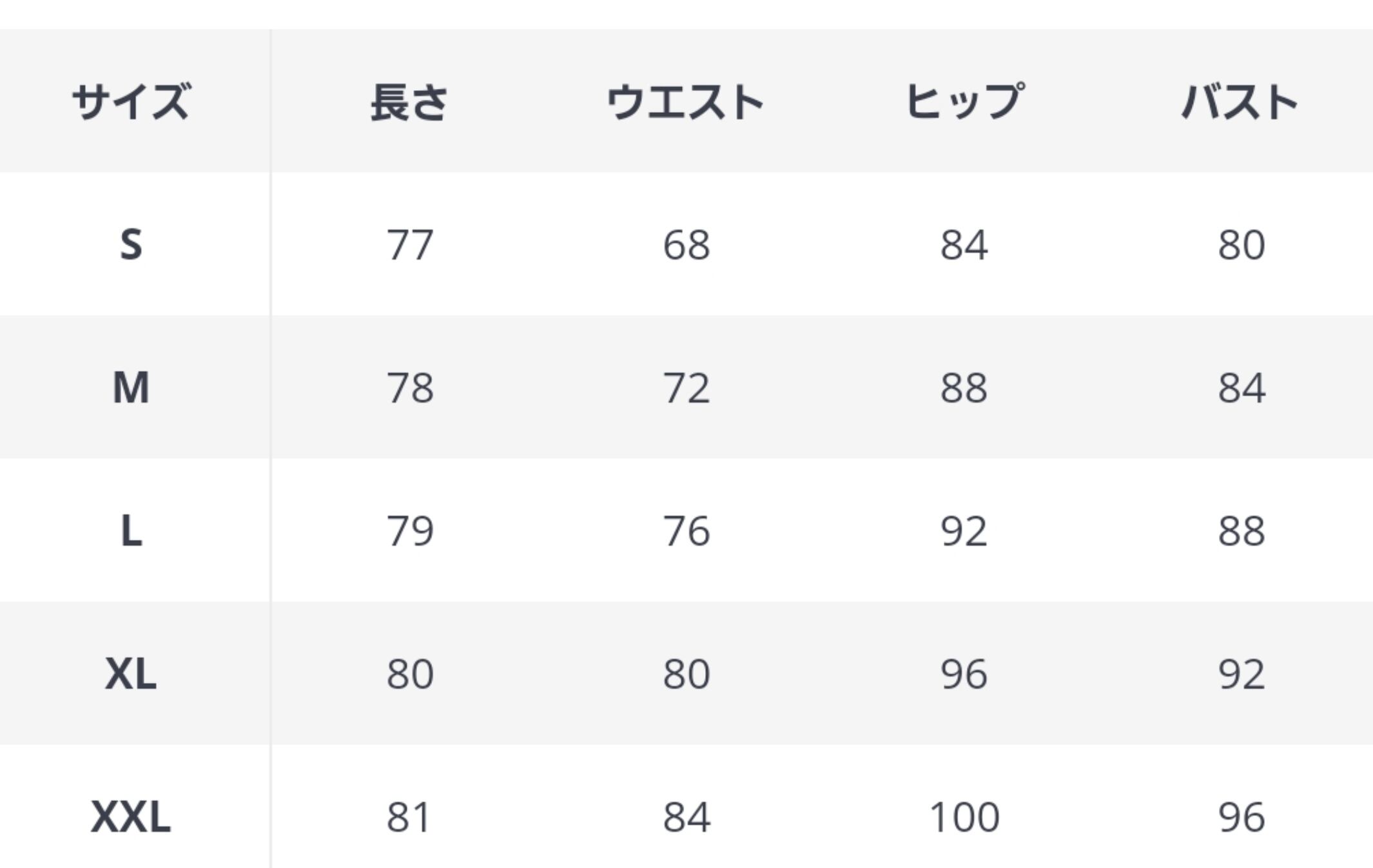
Task: Select the S size row label
Action: [x=131, y=245]
